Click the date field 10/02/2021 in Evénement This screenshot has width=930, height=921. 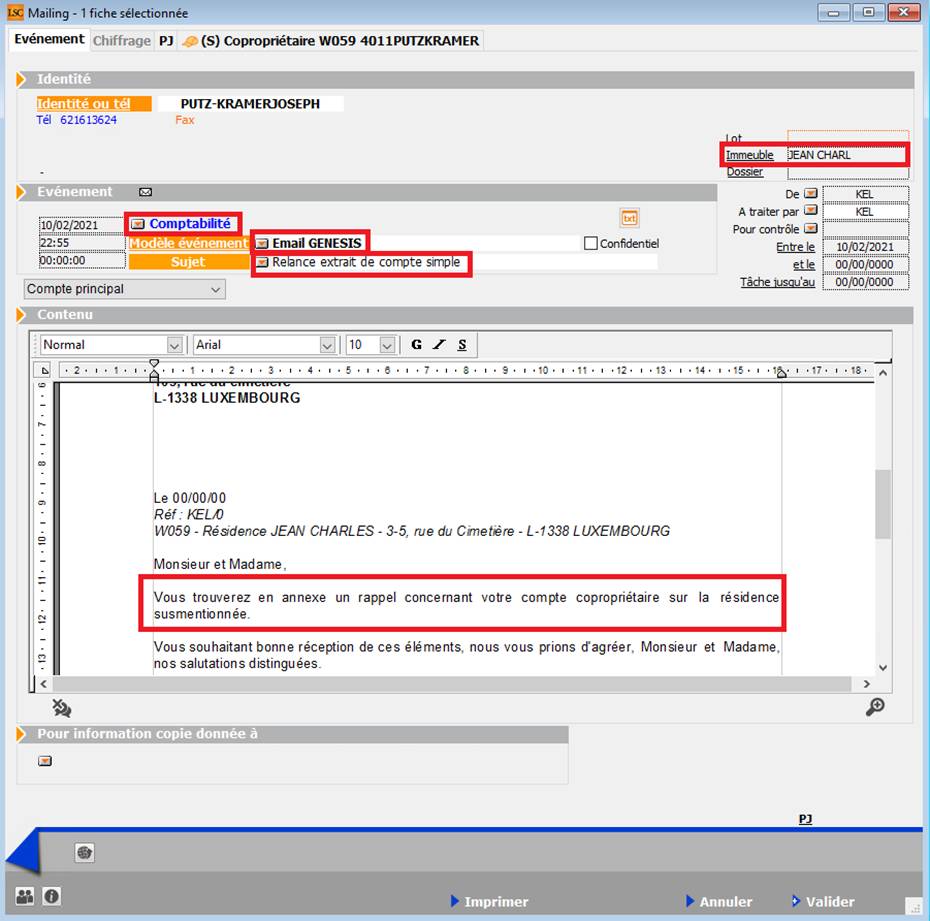(x=82, y=225)
